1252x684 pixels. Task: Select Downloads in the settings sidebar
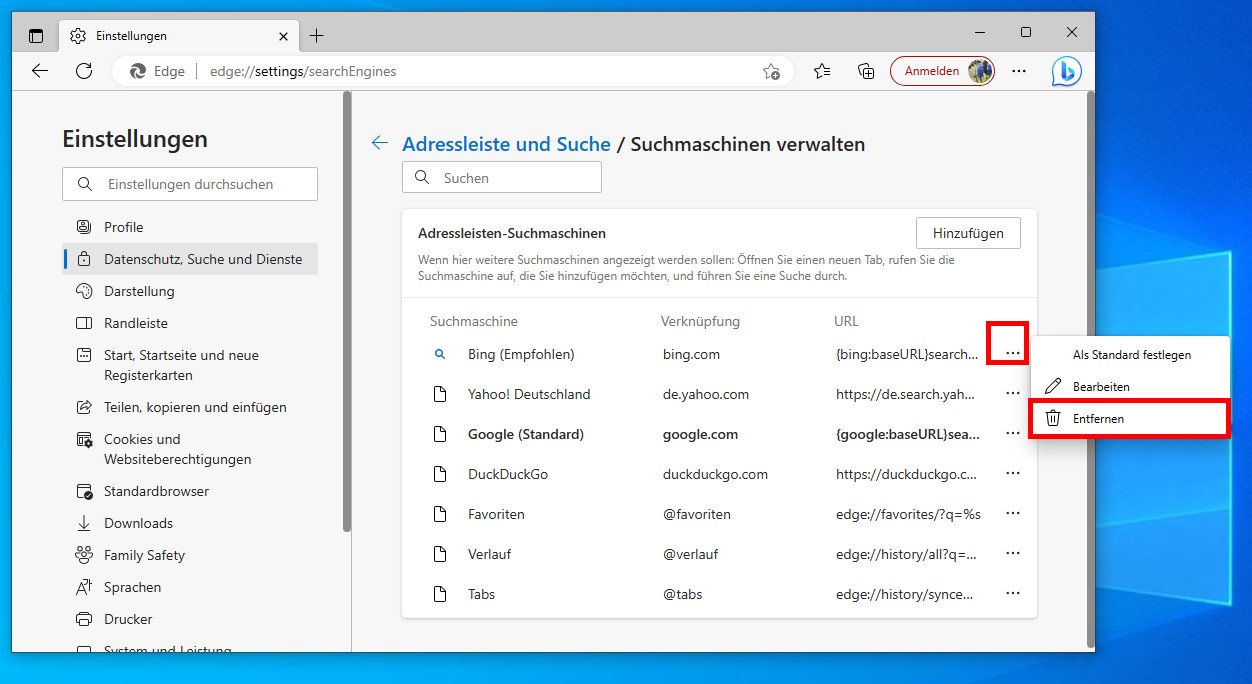(x=137, y=523)
